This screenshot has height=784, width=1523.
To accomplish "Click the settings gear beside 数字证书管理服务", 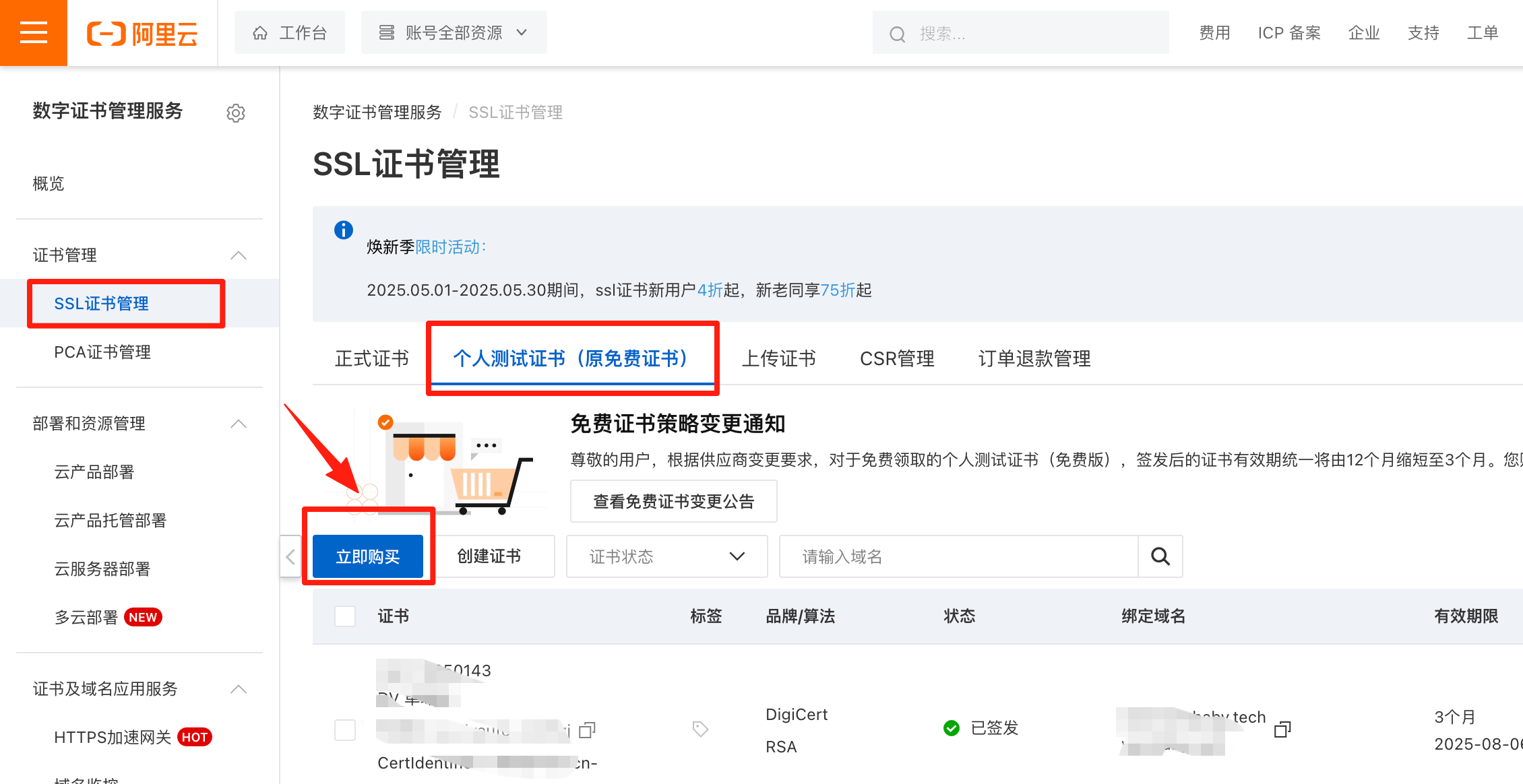I will (x=235, y=112).
